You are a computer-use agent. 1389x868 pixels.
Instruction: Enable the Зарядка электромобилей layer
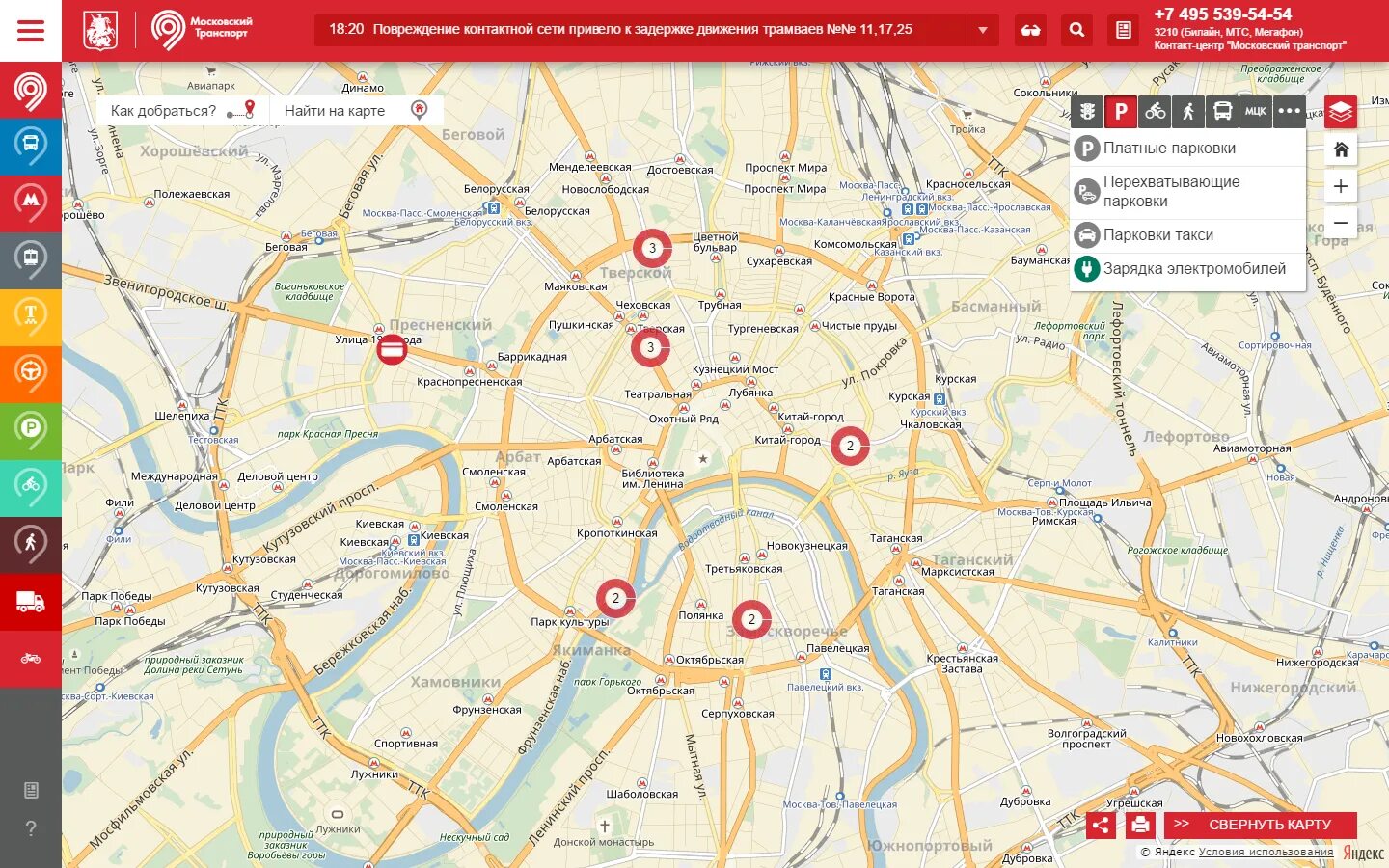[1187, 269]
